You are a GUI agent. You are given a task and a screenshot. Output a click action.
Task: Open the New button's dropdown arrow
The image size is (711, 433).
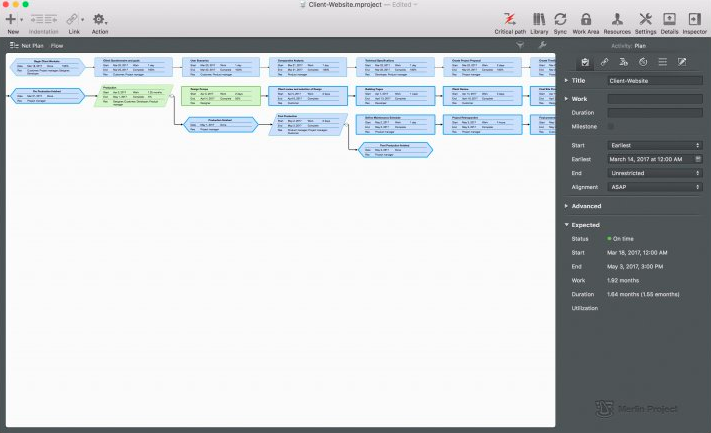21,20
